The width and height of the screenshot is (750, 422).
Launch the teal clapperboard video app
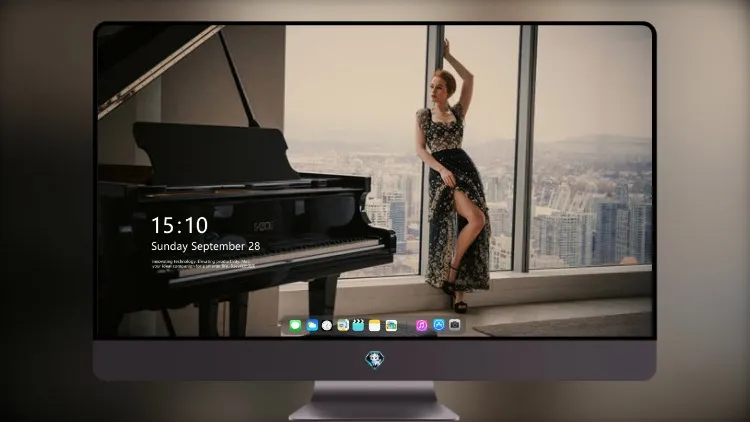point(358,325)
